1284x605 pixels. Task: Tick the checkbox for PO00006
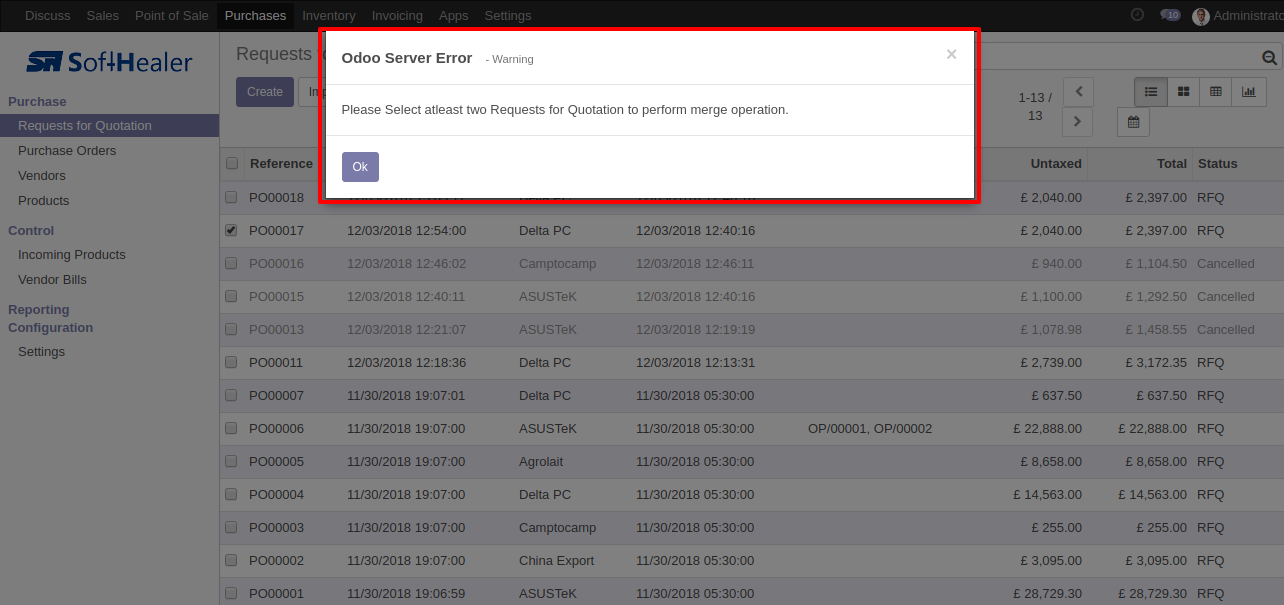(231, 428)
